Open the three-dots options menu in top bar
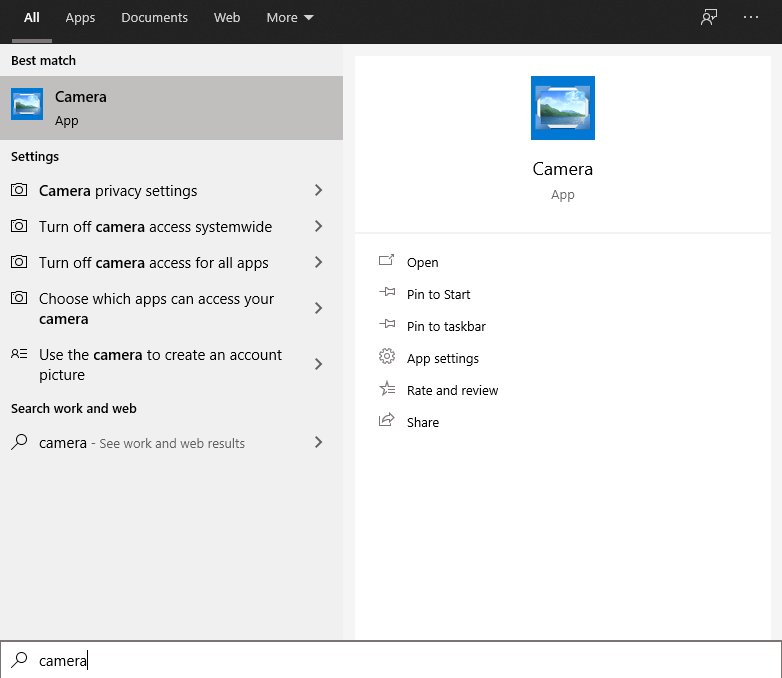 coord(751,17)
